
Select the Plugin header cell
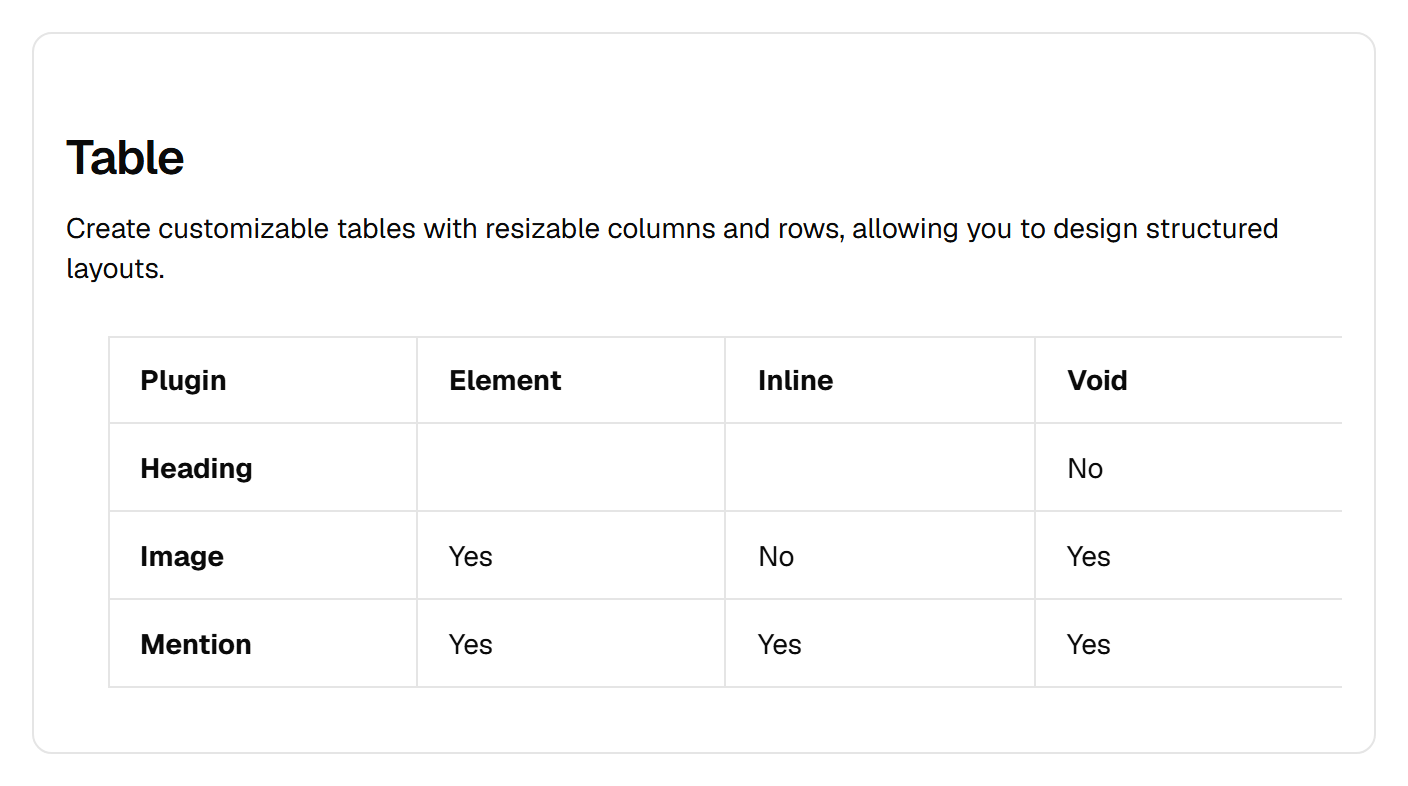coord(263,380)
